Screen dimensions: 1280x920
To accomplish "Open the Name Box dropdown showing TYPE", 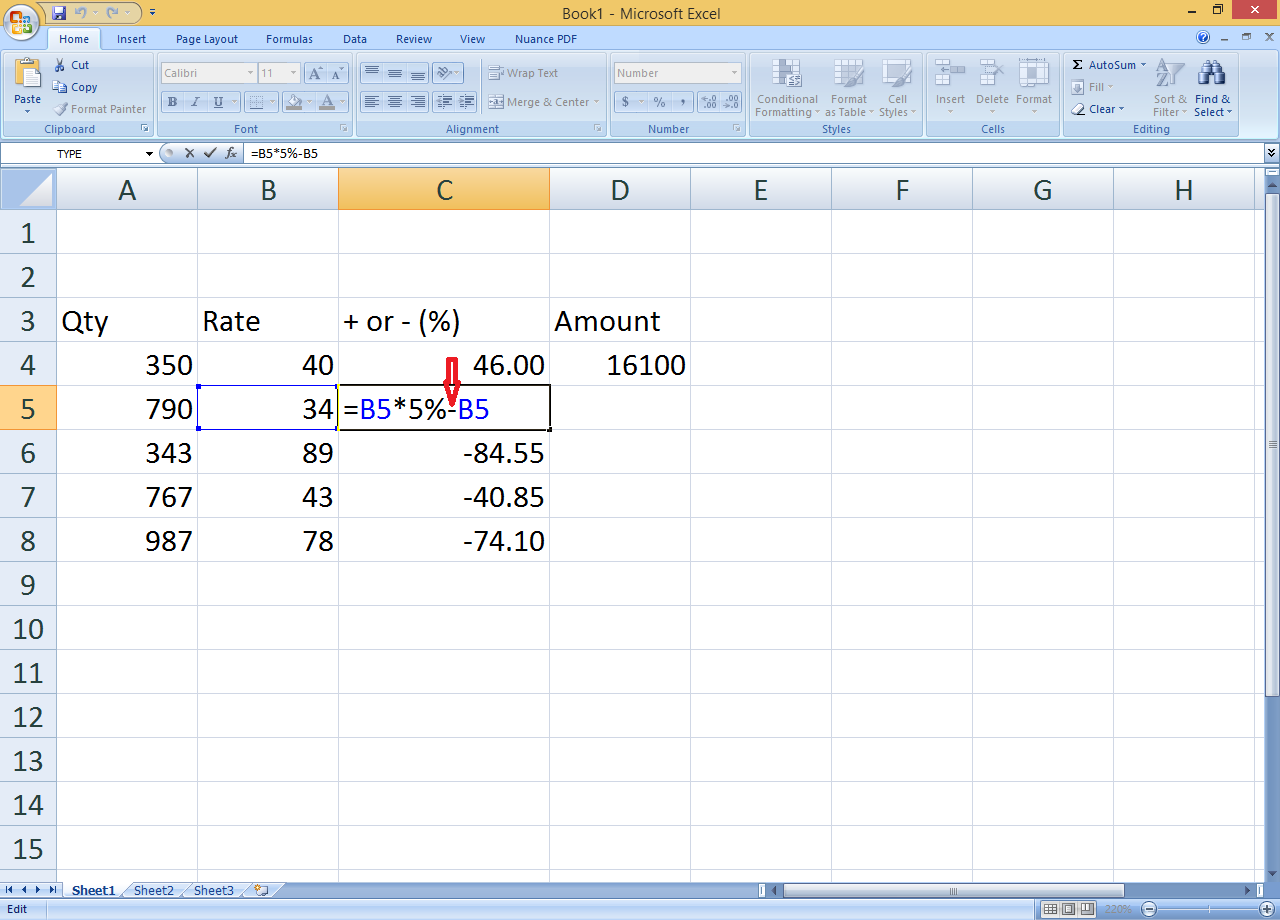I will [x=150, y=153].
